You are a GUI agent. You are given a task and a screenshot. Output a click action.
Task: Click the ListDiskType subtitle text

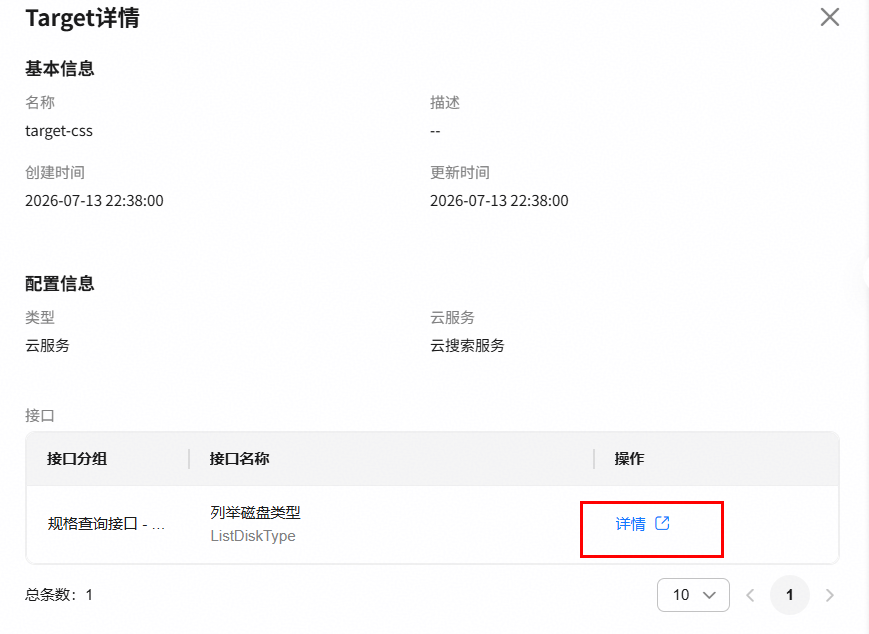253,536
